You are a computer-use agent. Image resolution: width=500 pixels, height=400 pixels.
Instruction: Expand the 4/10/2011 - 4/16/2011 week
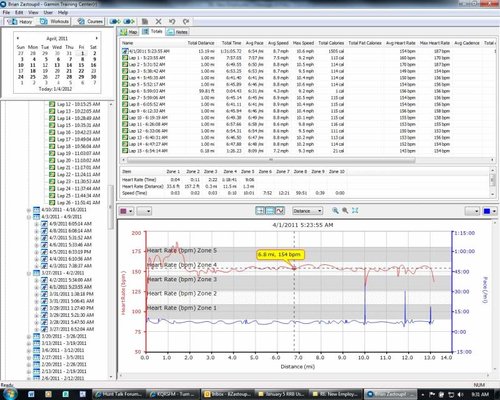[29, 210]
